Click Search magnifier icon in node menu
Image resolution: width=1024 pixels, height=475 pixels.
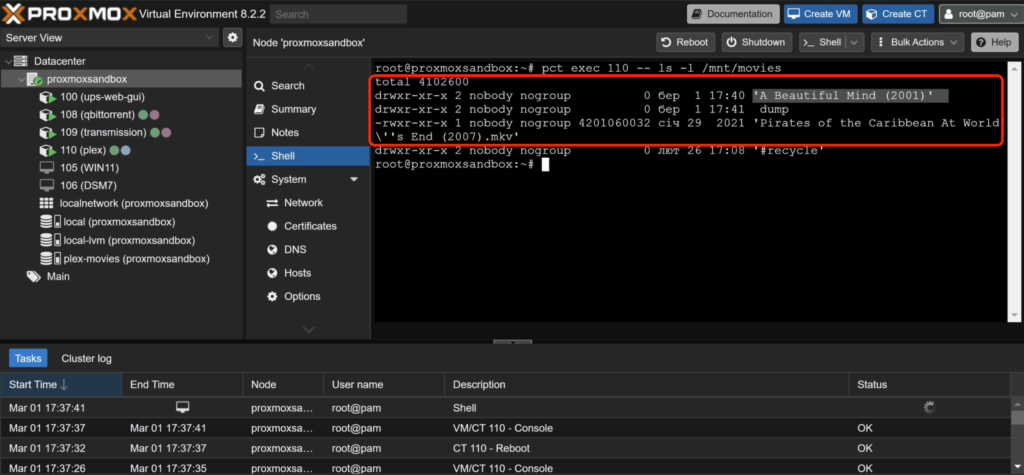click(259, 86)
